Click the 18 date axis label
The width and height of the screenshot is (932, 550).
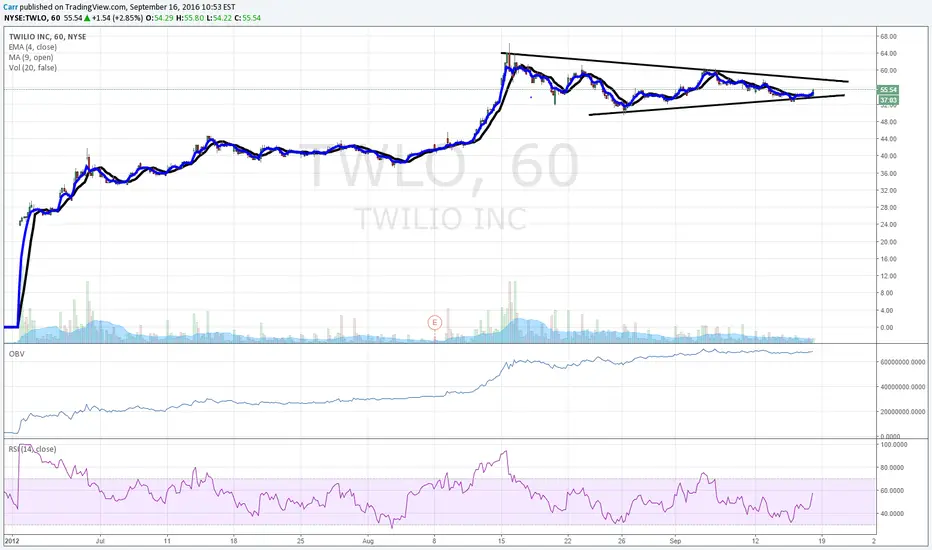coord(234,541)
